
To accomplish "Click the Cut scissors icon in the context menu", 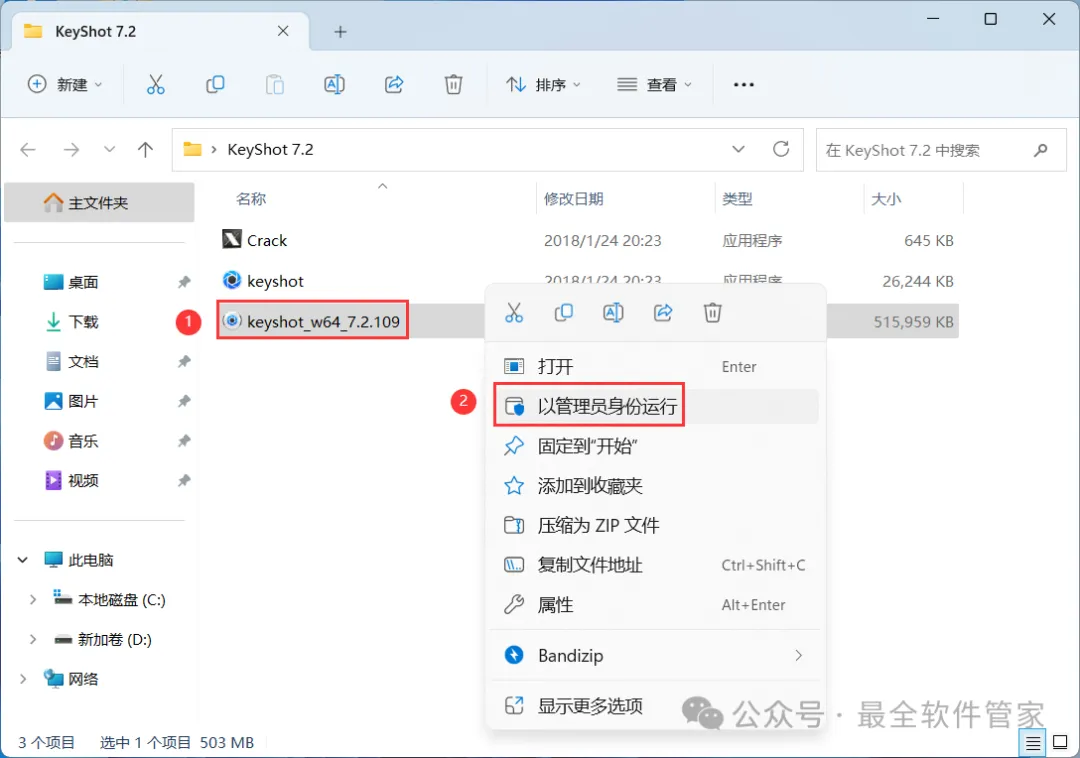I will [514, 313].
